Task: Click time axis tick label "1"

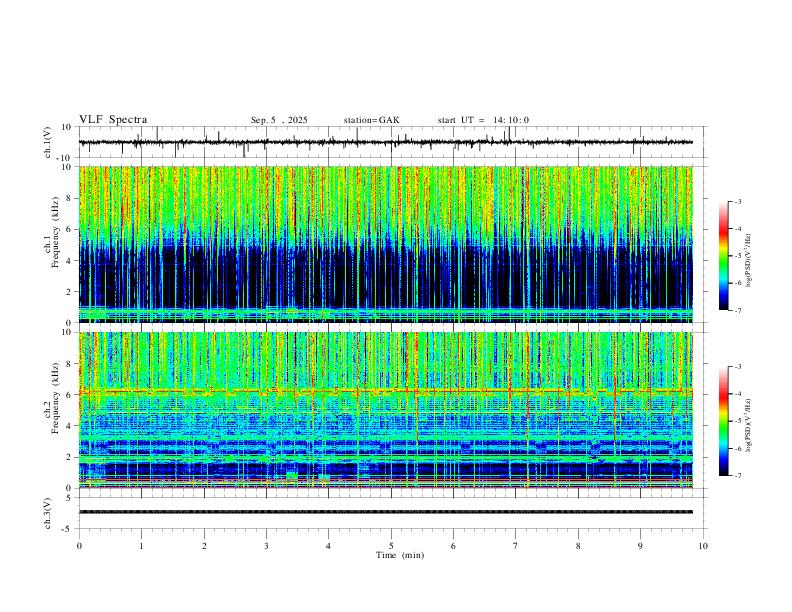Action: pyautogui.click(x=141, y=546)
